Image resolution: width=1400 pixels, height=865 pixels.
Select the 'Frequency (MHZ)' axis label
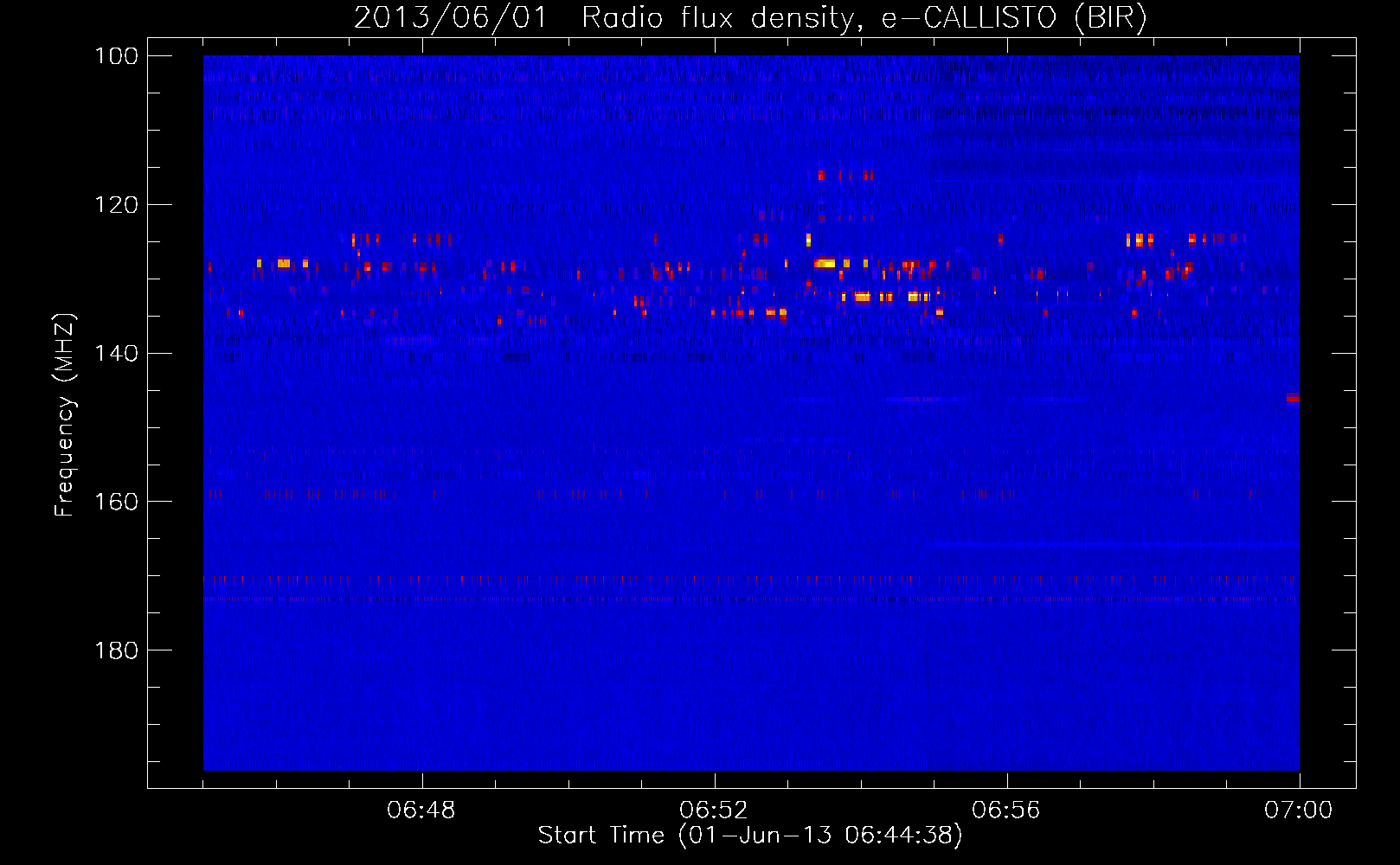pyautogui.click(x=65, y=415)
